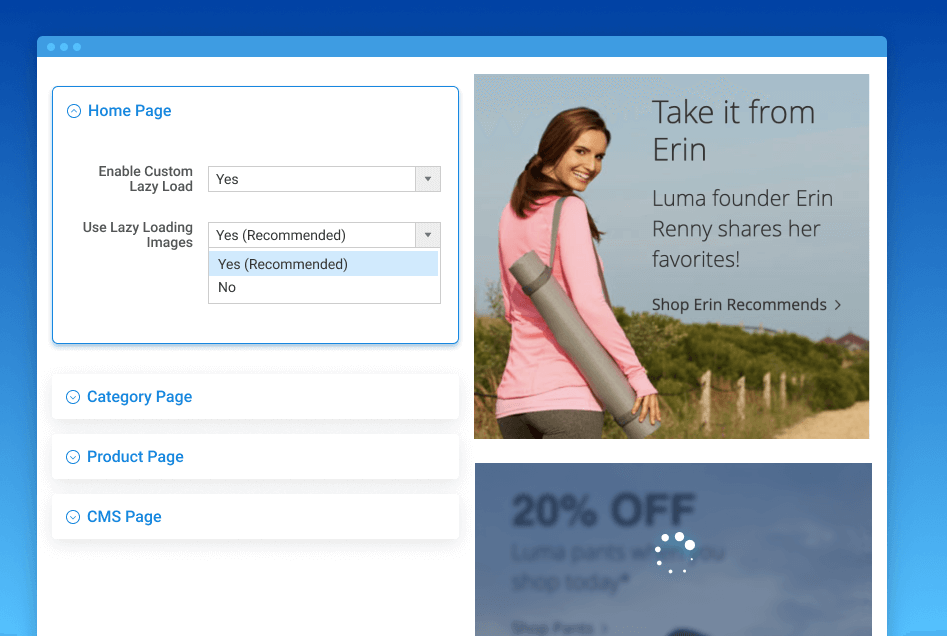
Task: Click the blurred 20% OFF banner heading
Action: (x=603, y=510)
